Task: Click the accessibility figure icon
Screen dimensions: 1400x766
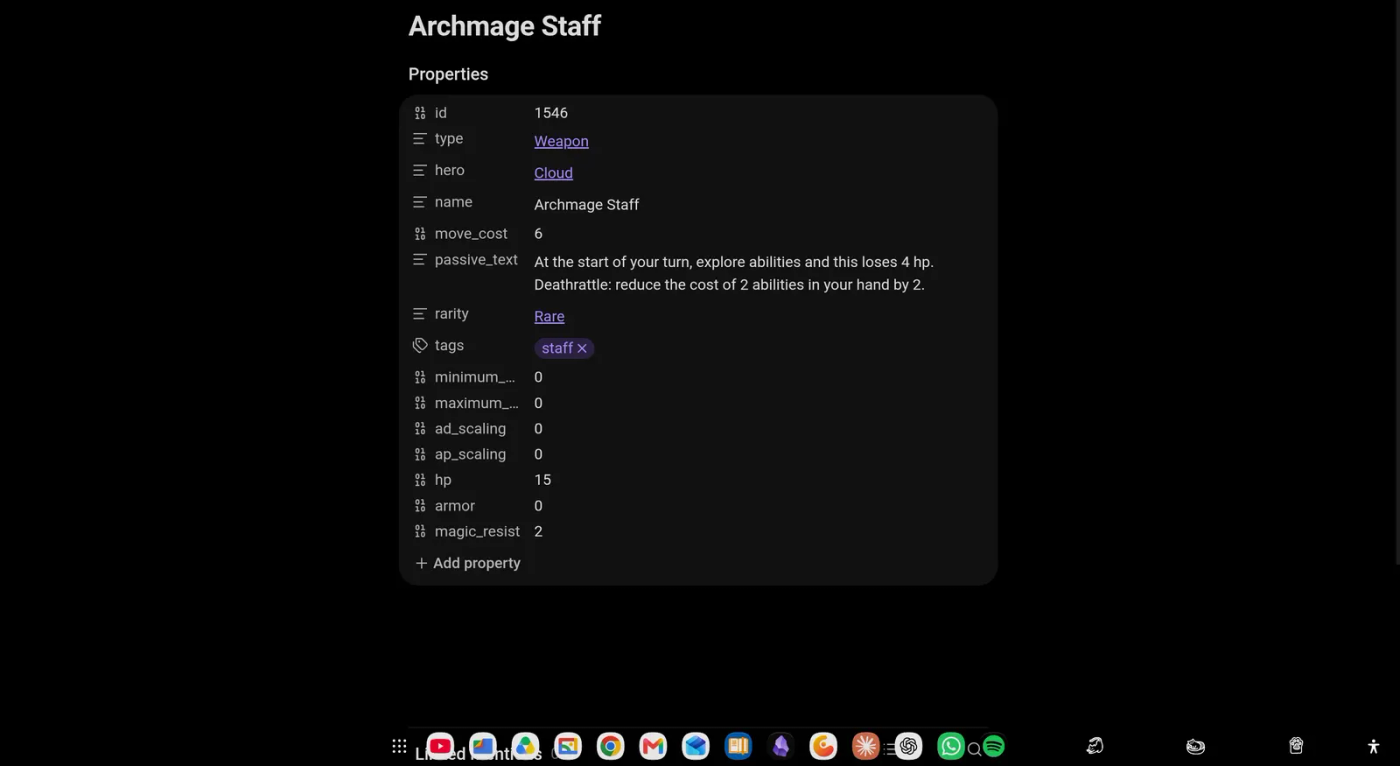Action: 1373,746
